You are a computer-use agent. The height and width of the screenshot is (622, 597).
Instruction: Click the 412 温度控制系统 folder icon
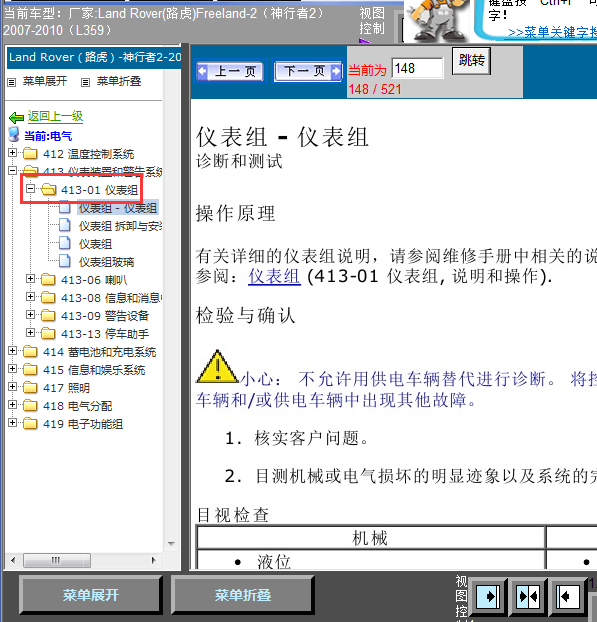point(30,153)
